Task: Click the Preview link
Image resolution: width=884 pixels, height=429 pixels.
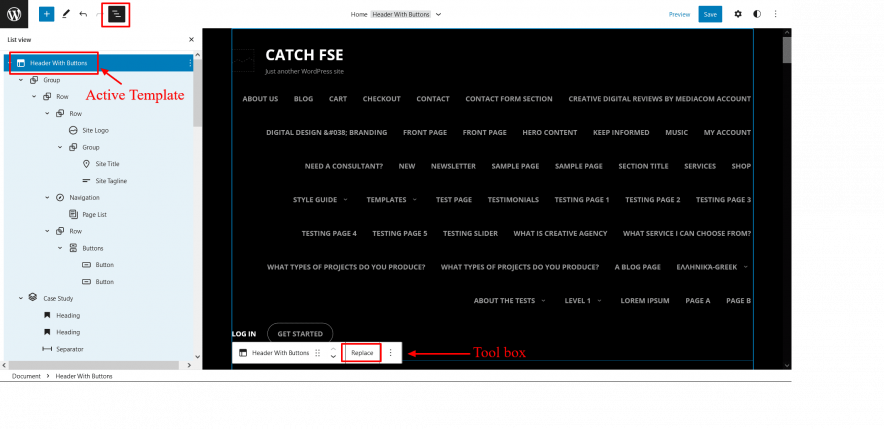Action: (679, 15)
